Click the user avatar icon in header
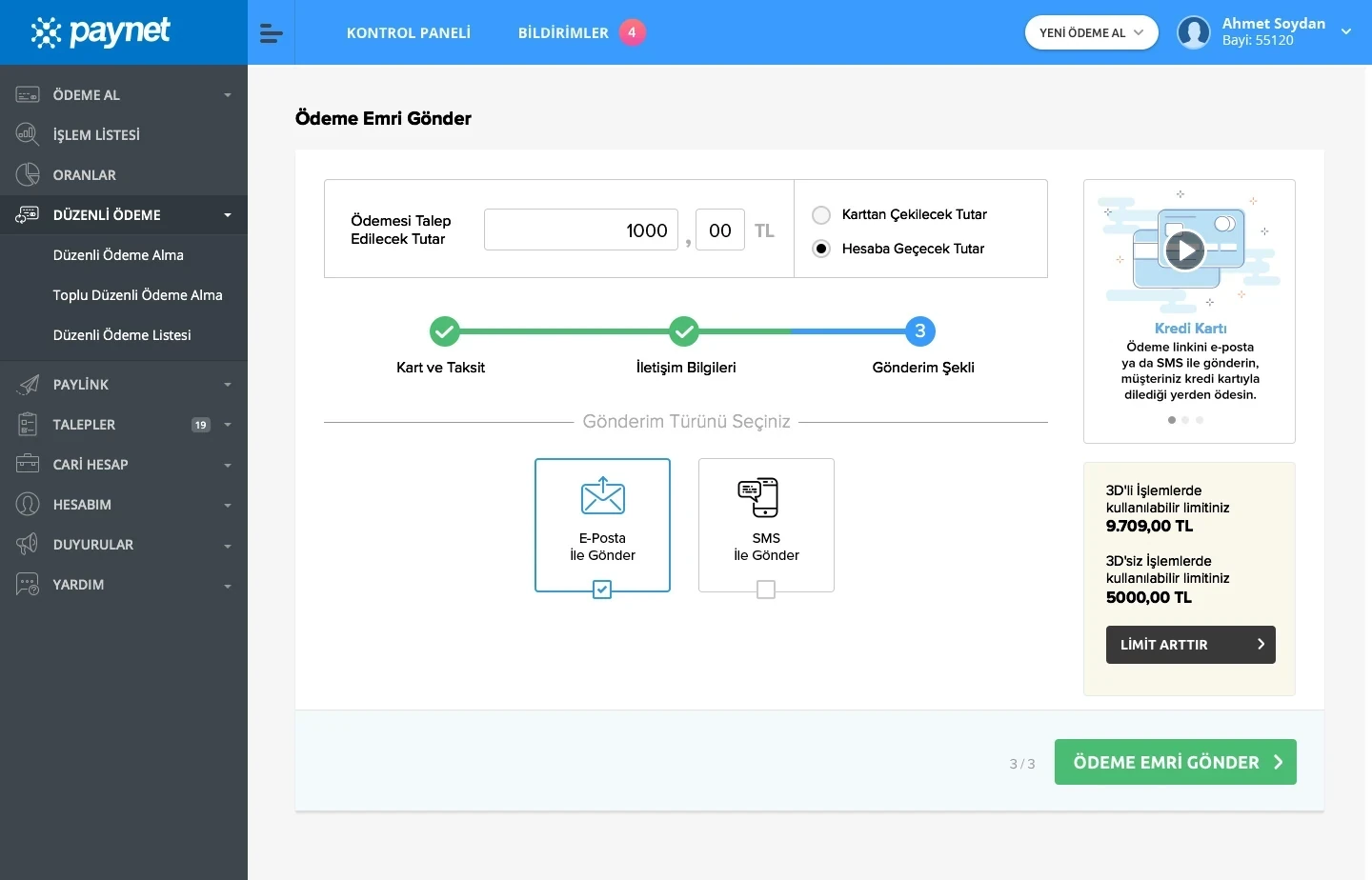The image size is (1372, 880). (1194, 32)
